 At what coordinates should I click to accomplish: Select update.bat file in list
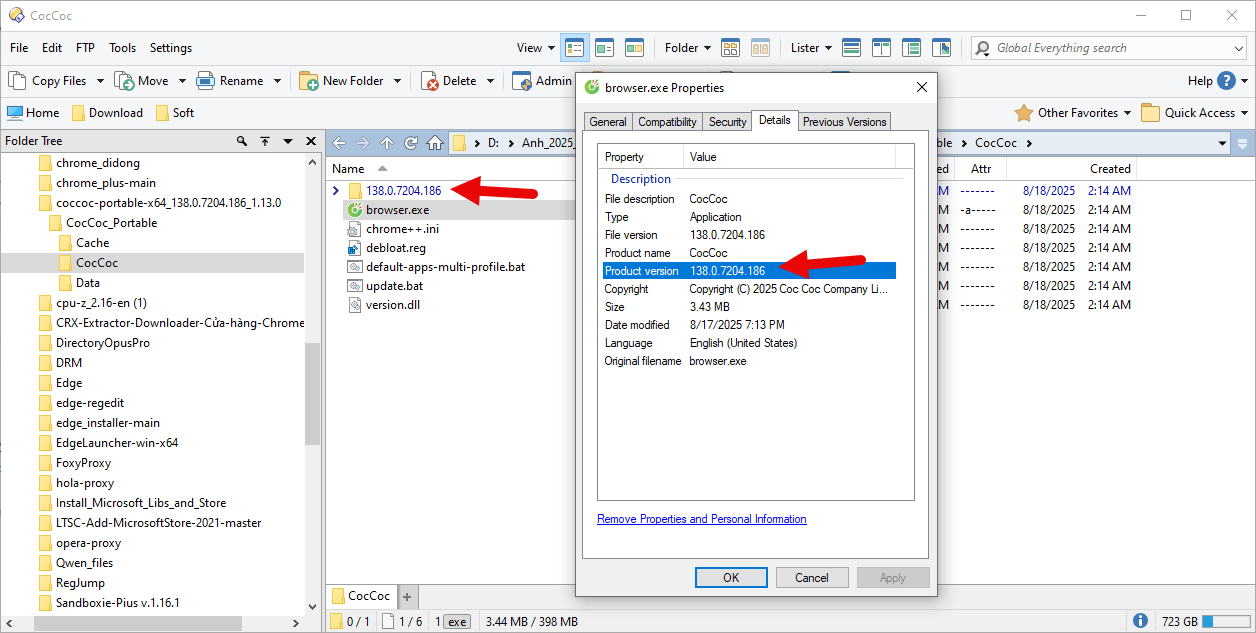(x=392, y=286)
